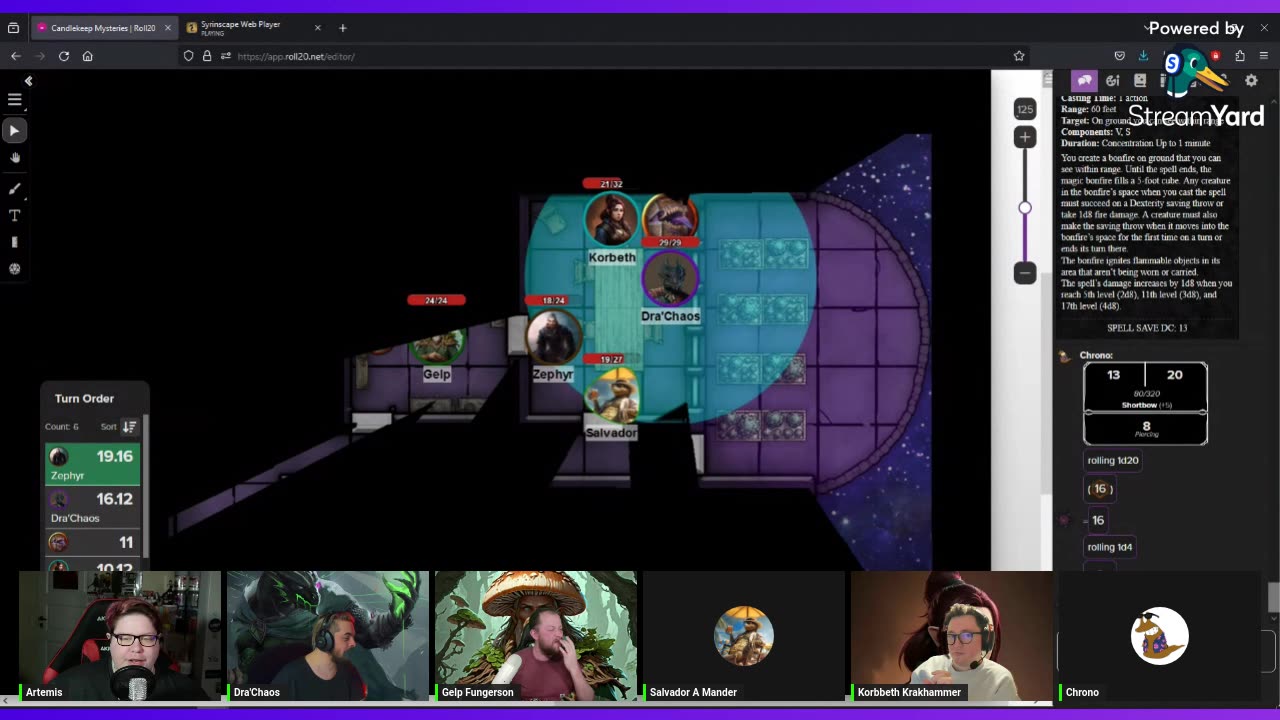Click the site security padlock icon
Viewport: 1280px width, 720px height.
[207, 56]
